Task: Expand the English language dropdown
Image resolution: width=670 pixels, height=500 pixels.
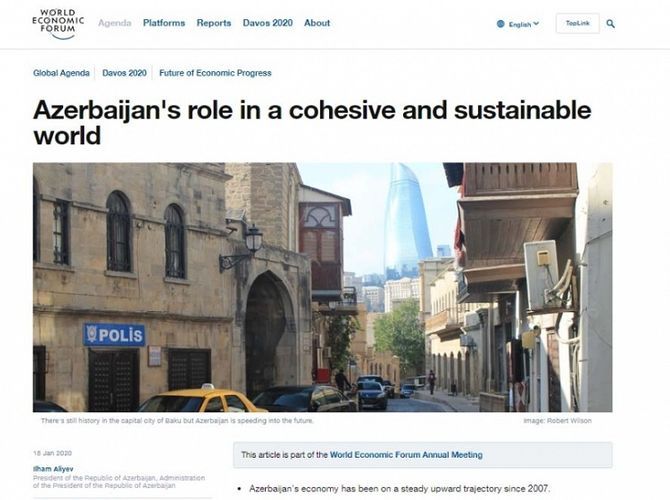Action: coord(524,24)
